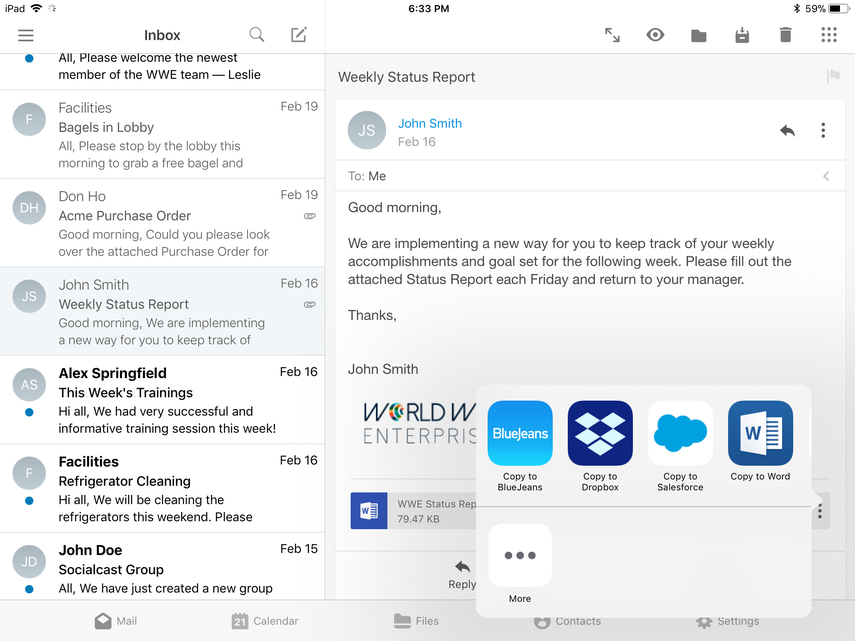Compose a new email
Viewport: 855px width, 641px height.
[x=299, y=35]
